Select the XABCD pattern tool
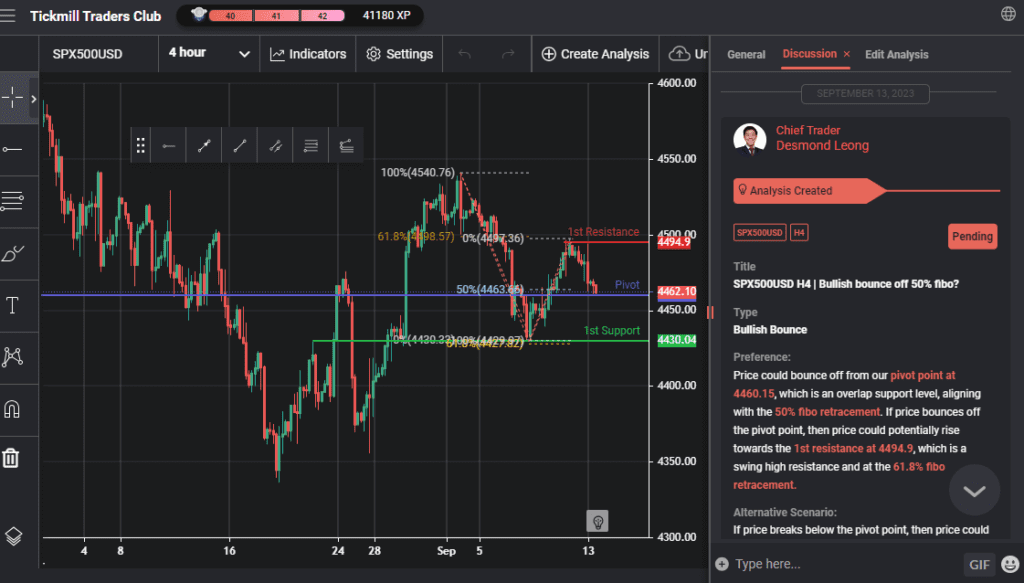The height and width of the screenshot is (583, 1024). 12,356
